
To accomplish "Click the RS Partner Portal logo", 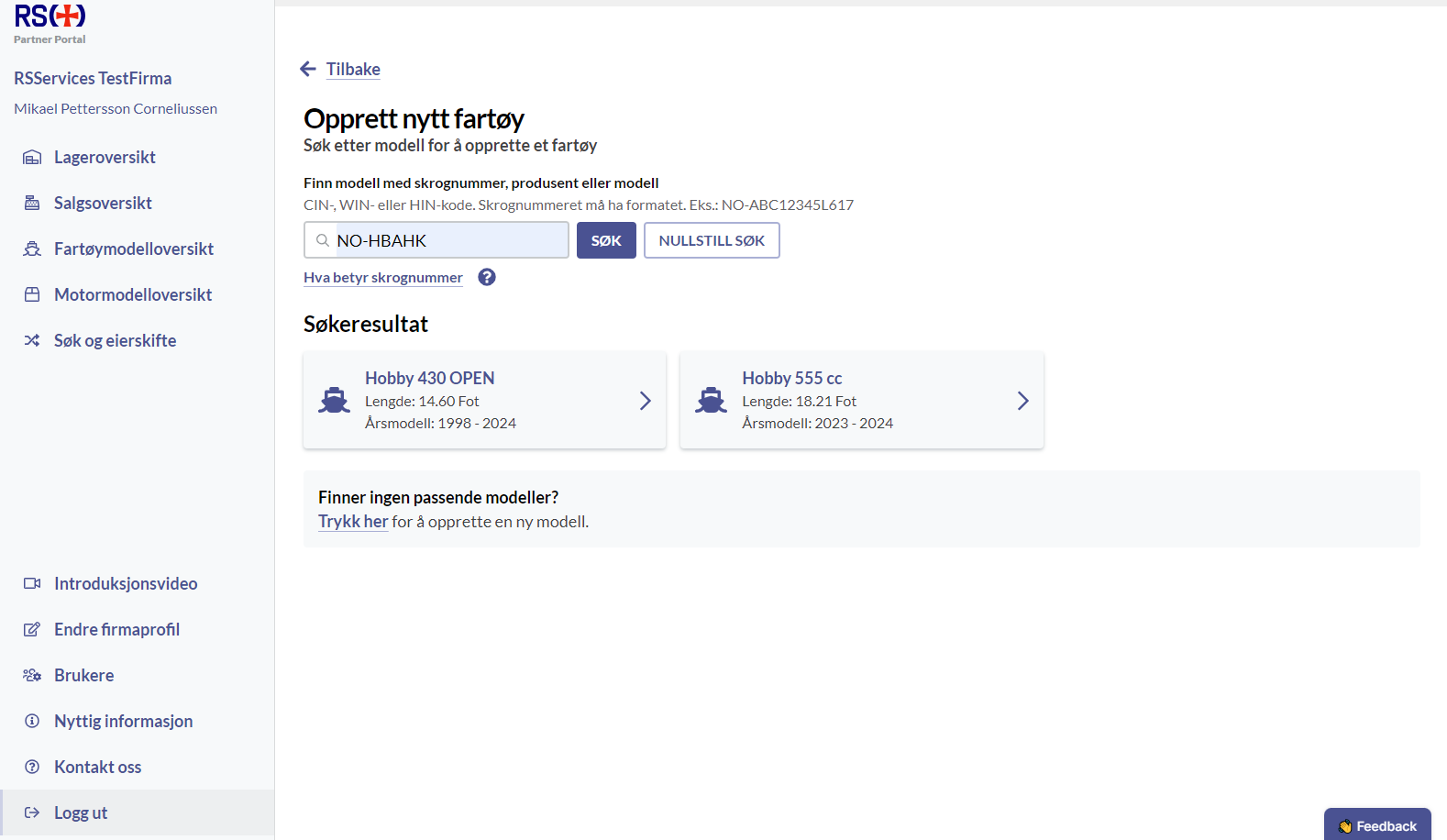I will (x=50, y=24).
